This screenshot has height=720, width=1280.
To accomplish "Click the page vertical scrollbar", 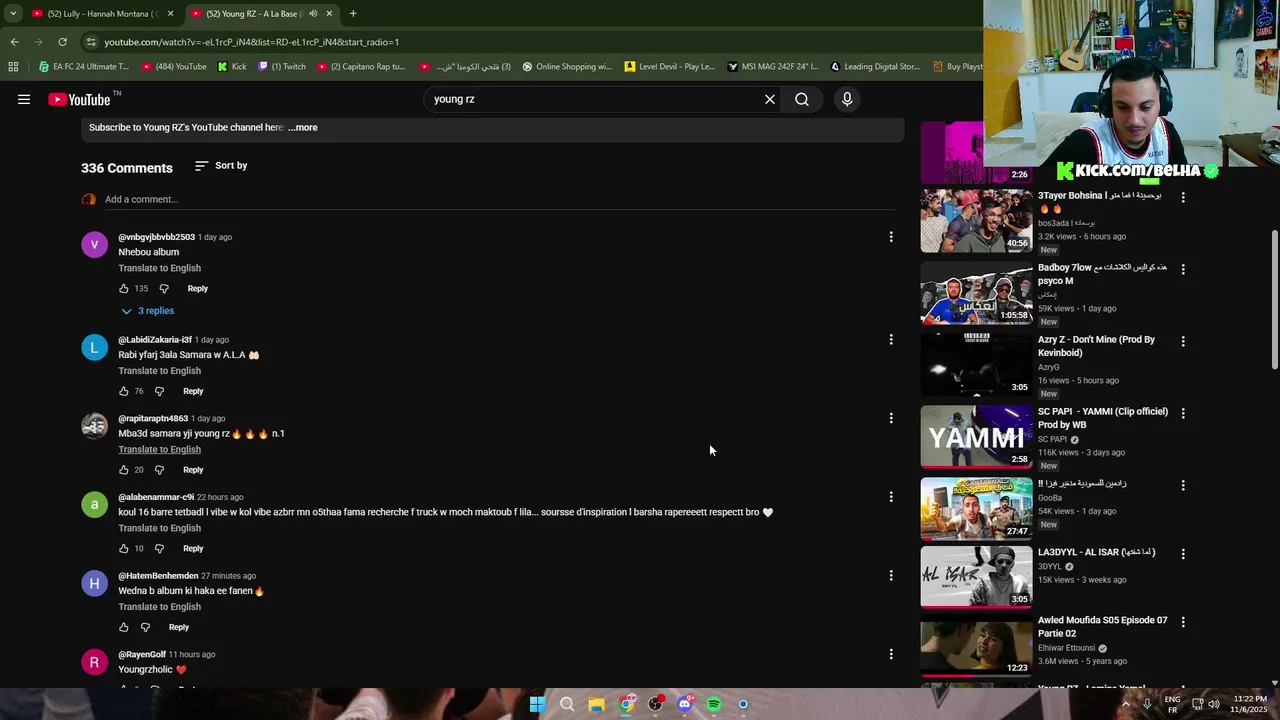I will click(1274, 300).
